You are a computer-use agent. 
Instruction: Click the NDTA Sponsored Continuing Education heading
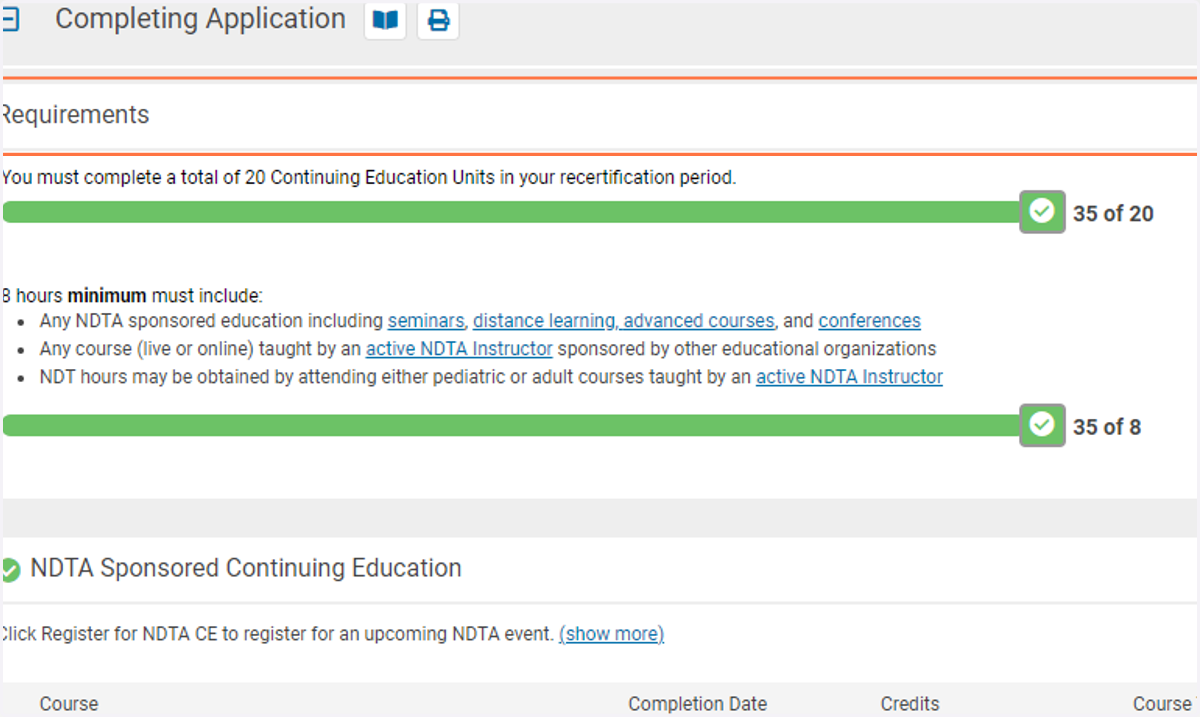click(x=246, y=568)
